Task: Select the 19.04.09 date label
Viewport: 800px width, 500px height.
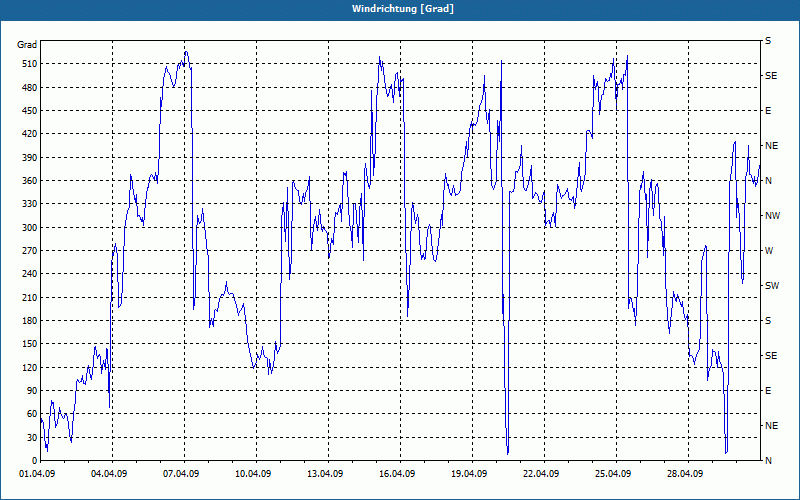Action: [x=468, y=474]
